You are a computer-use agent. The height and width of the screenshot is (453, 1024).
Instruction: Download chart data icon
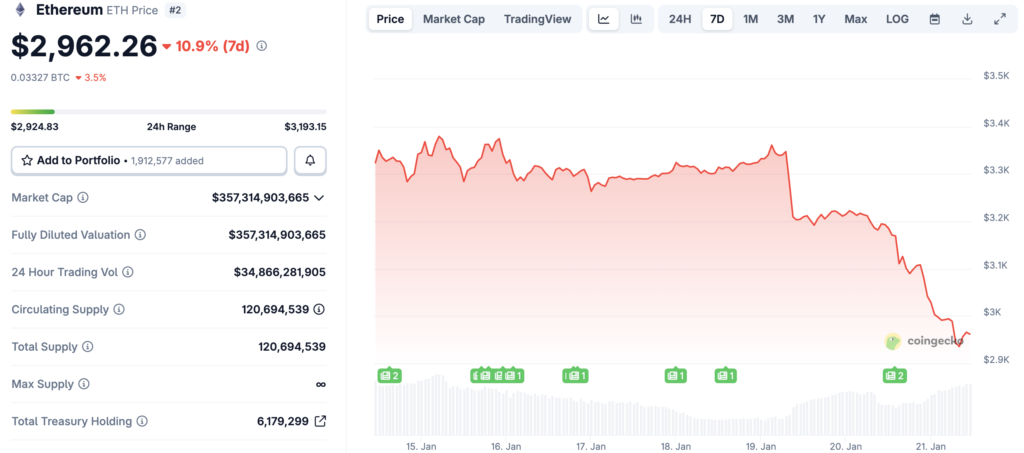tap(967, 19)
